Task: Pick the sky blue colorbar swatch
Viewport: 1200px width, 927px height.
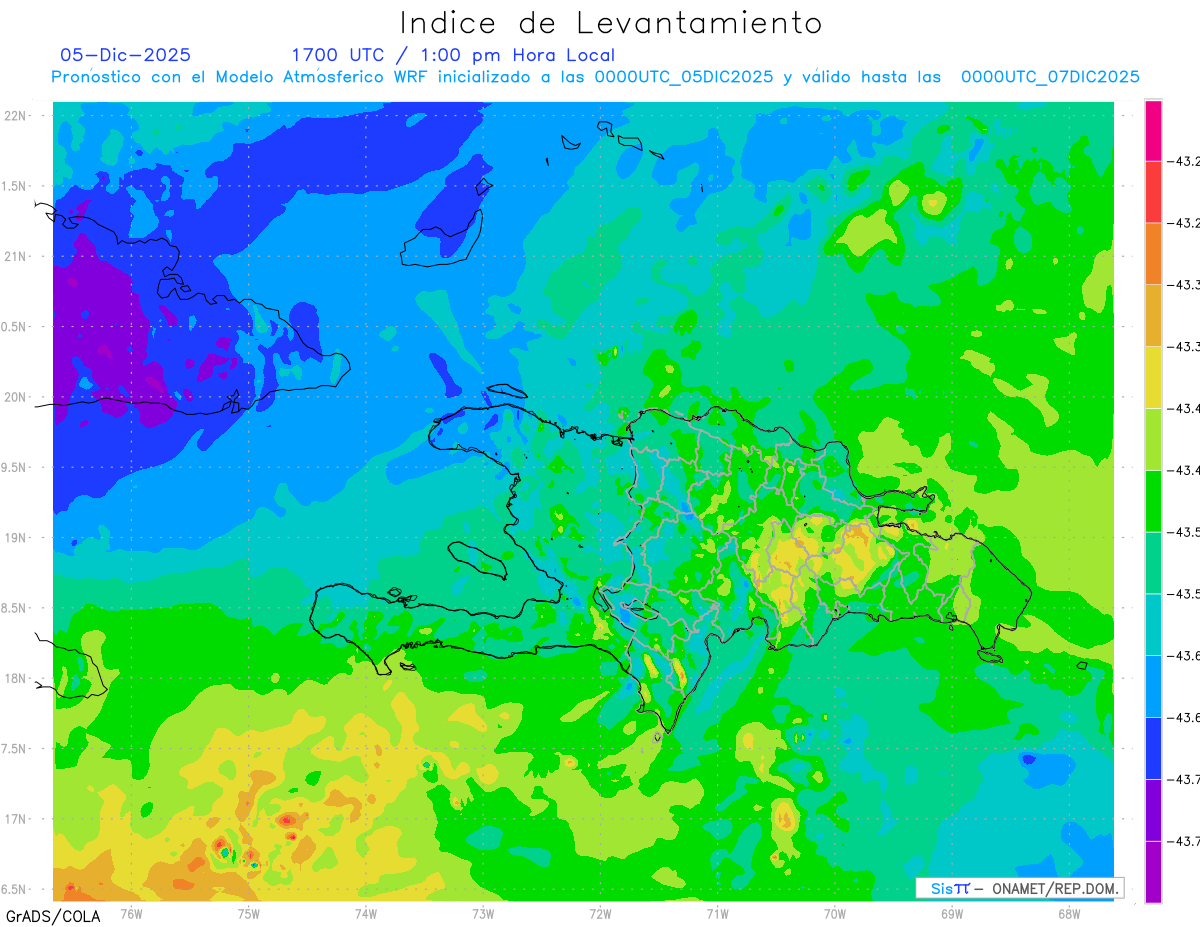Action: point(1153,687)
